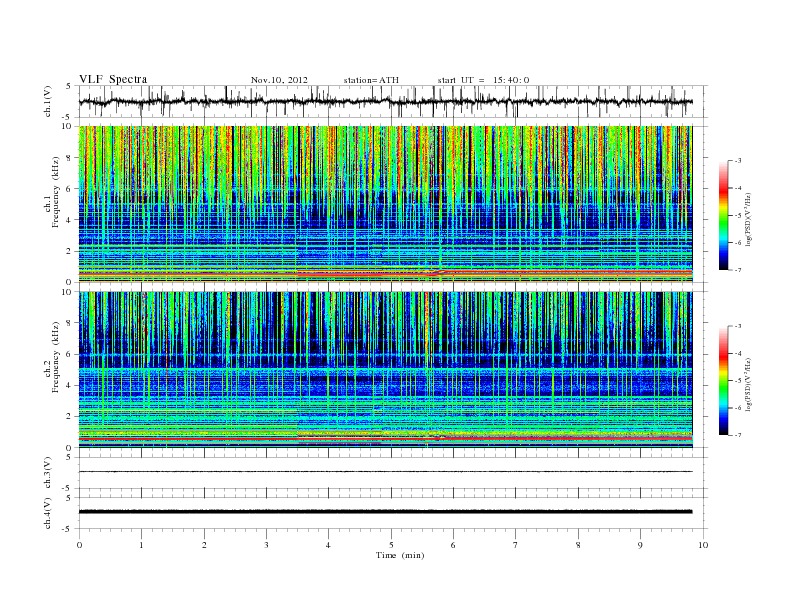This screenshot has height=612, width=792.
Task: Click time axis tick label '7'
Action: click(x=516, y=545)
